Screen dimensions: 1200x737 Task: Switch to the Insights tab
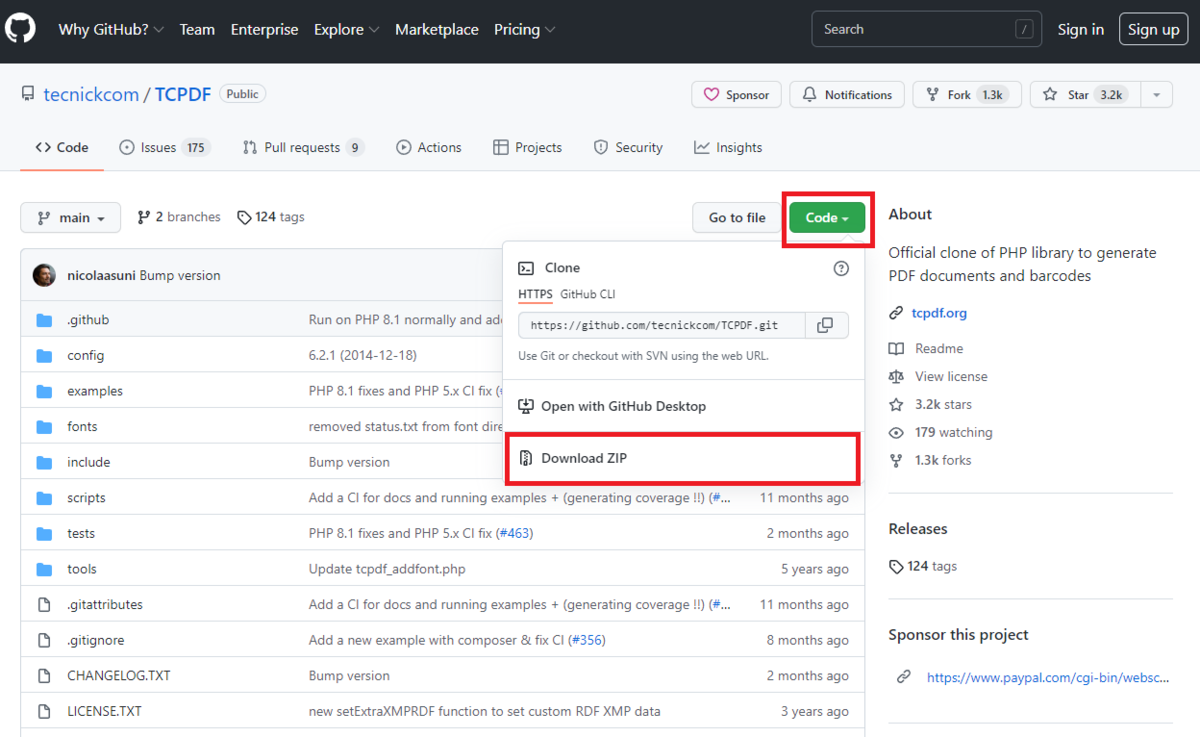[728, 148]
